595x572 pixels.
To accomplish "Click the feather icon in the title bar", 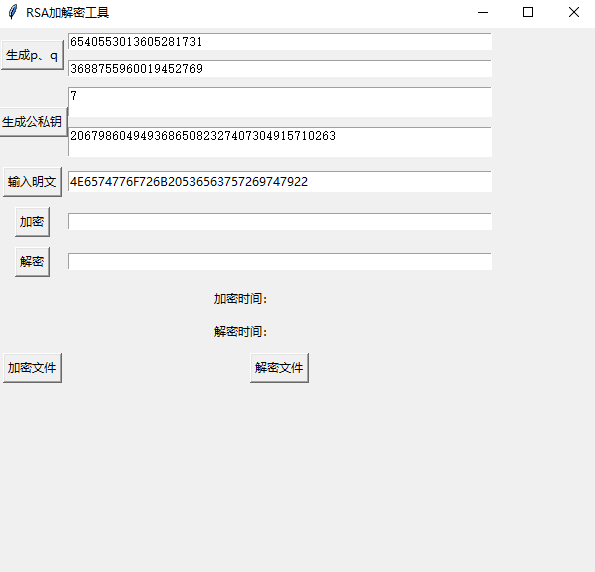I will point(13,12).
